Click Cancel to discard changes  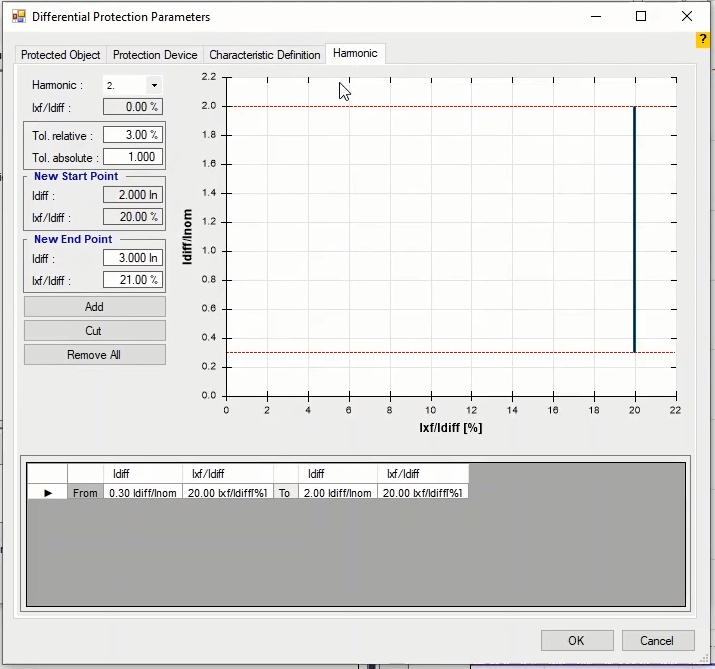(657, 640)
